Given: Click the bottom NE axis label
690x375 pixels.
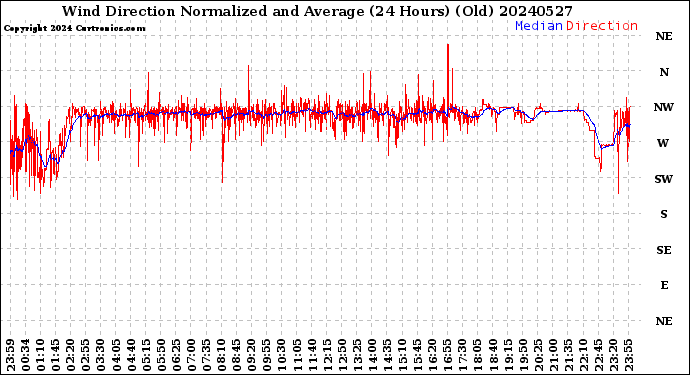Looking at the screenshot, I should coord(664,321).
